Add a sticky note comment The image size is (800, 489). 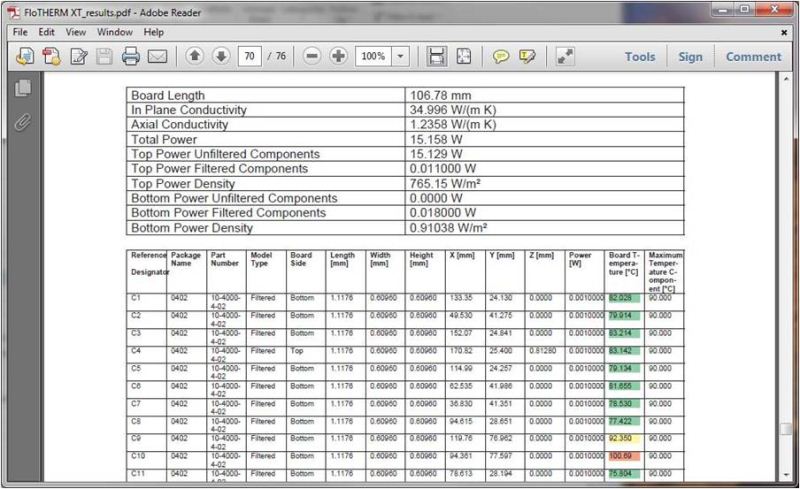click(x=501, y=57)
